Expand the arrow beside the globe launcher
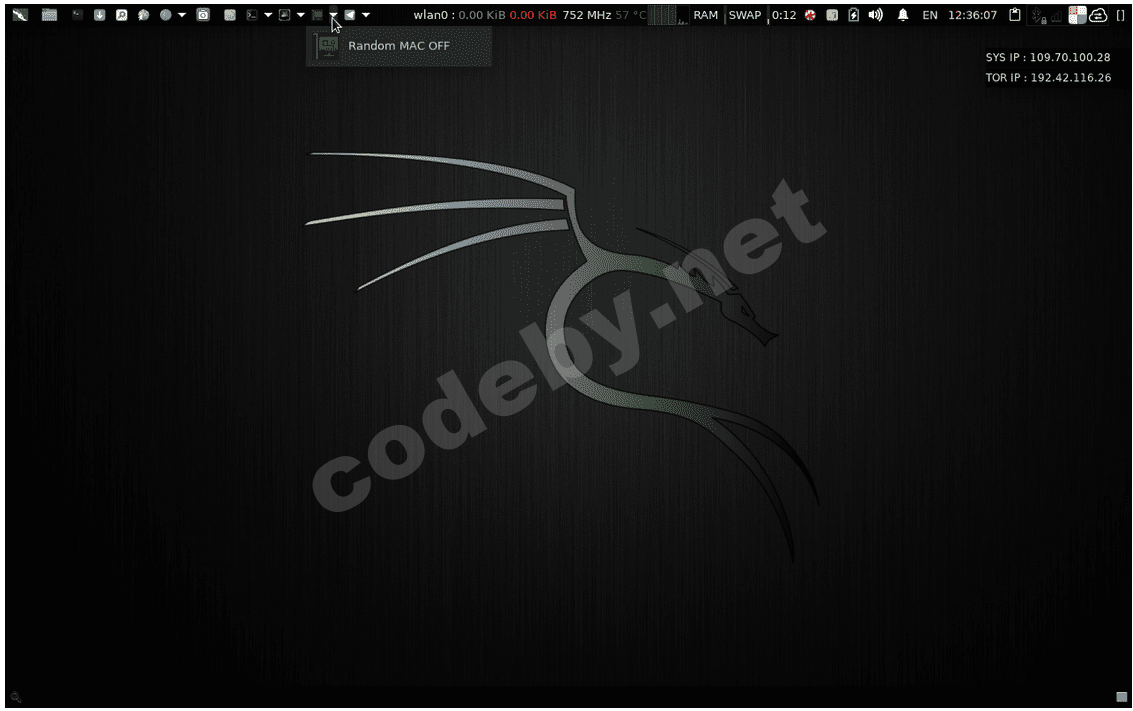 click(x=182, y=14)
